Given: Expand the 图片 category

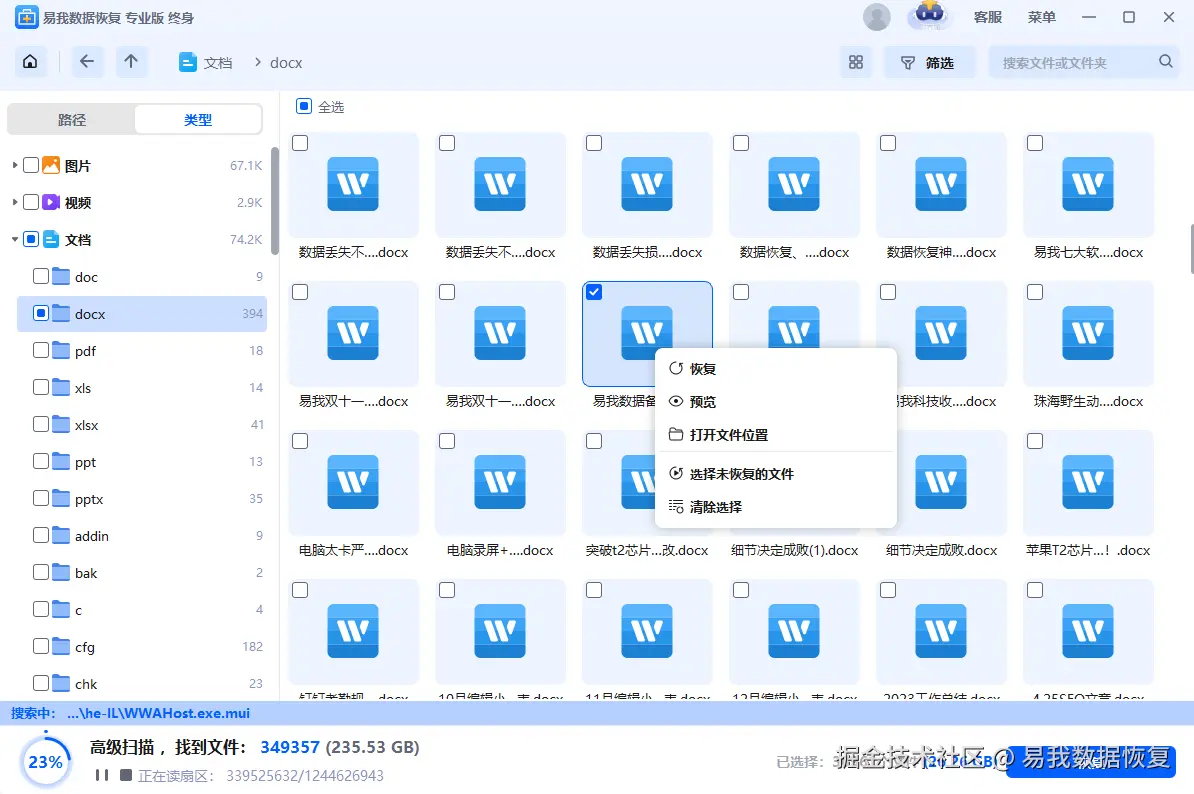Looking at the screenshot, I should tap(14, 165).
